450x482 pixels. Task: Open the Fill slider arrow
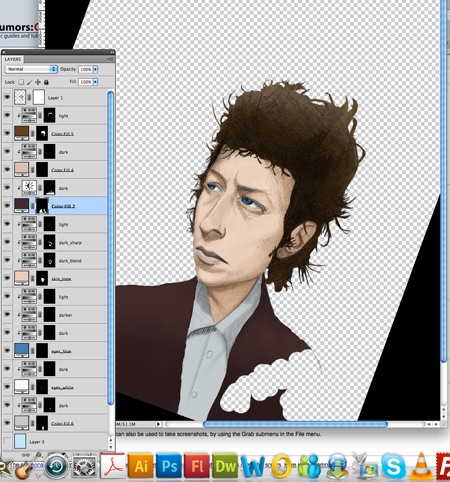[x=96, y=82]
